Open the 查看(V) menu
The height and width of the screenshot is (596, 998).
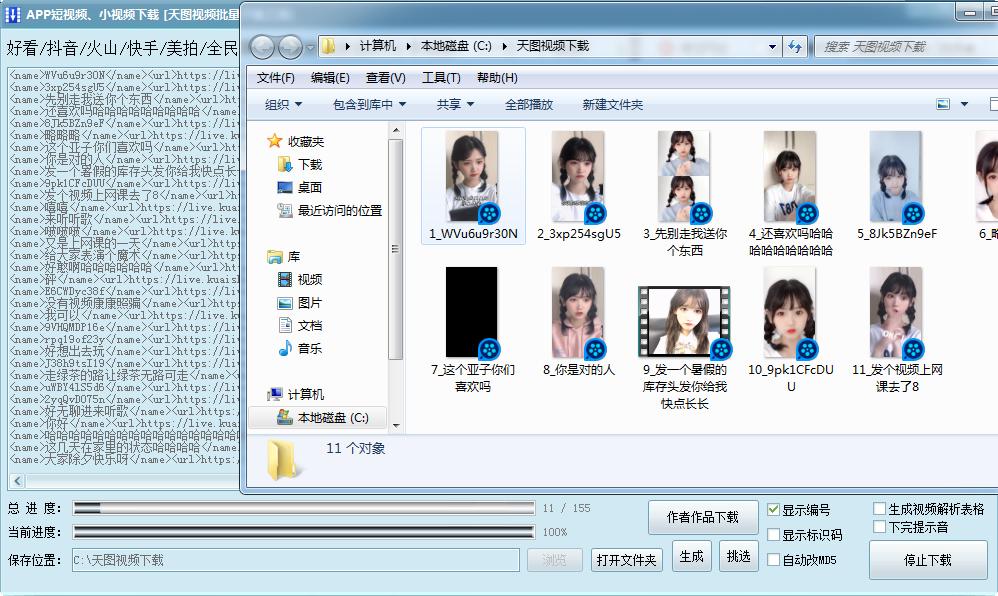(x=386, y=78)
